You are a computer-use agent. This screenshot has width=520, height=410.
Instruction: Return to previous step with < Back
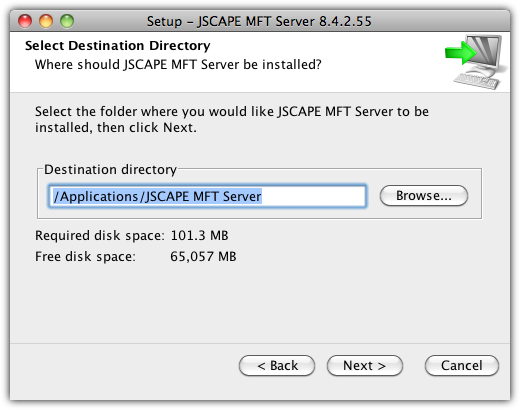pos(277,366)
